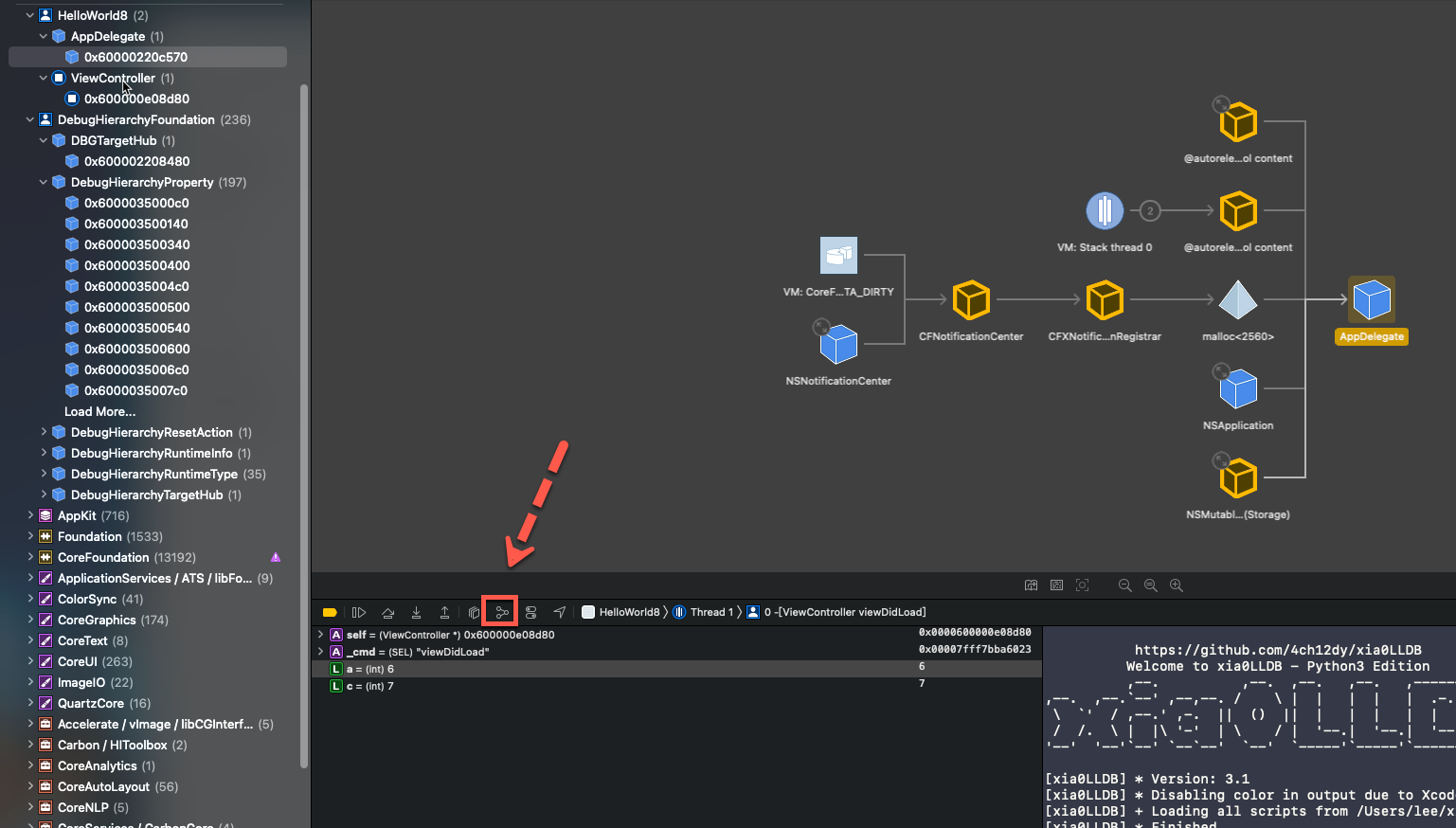Viewport: 1456px width, 828px height.
Task: Open the Environment Overrides button
Action: (x=530, y=612)
